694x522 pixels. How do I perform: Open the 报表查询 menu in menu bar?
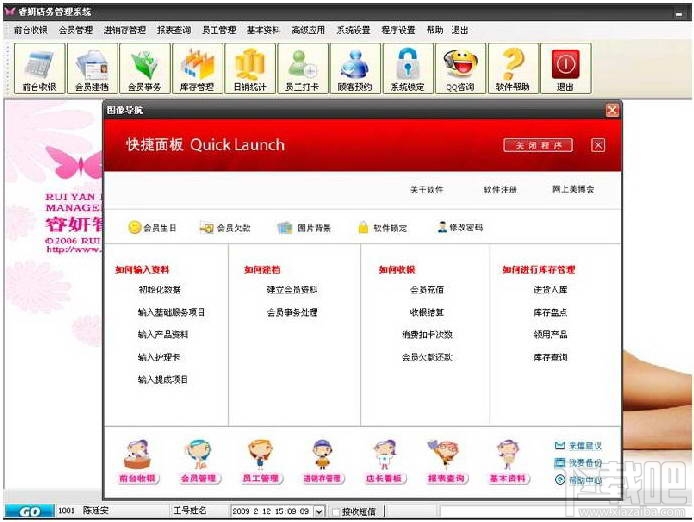(174, 30)
